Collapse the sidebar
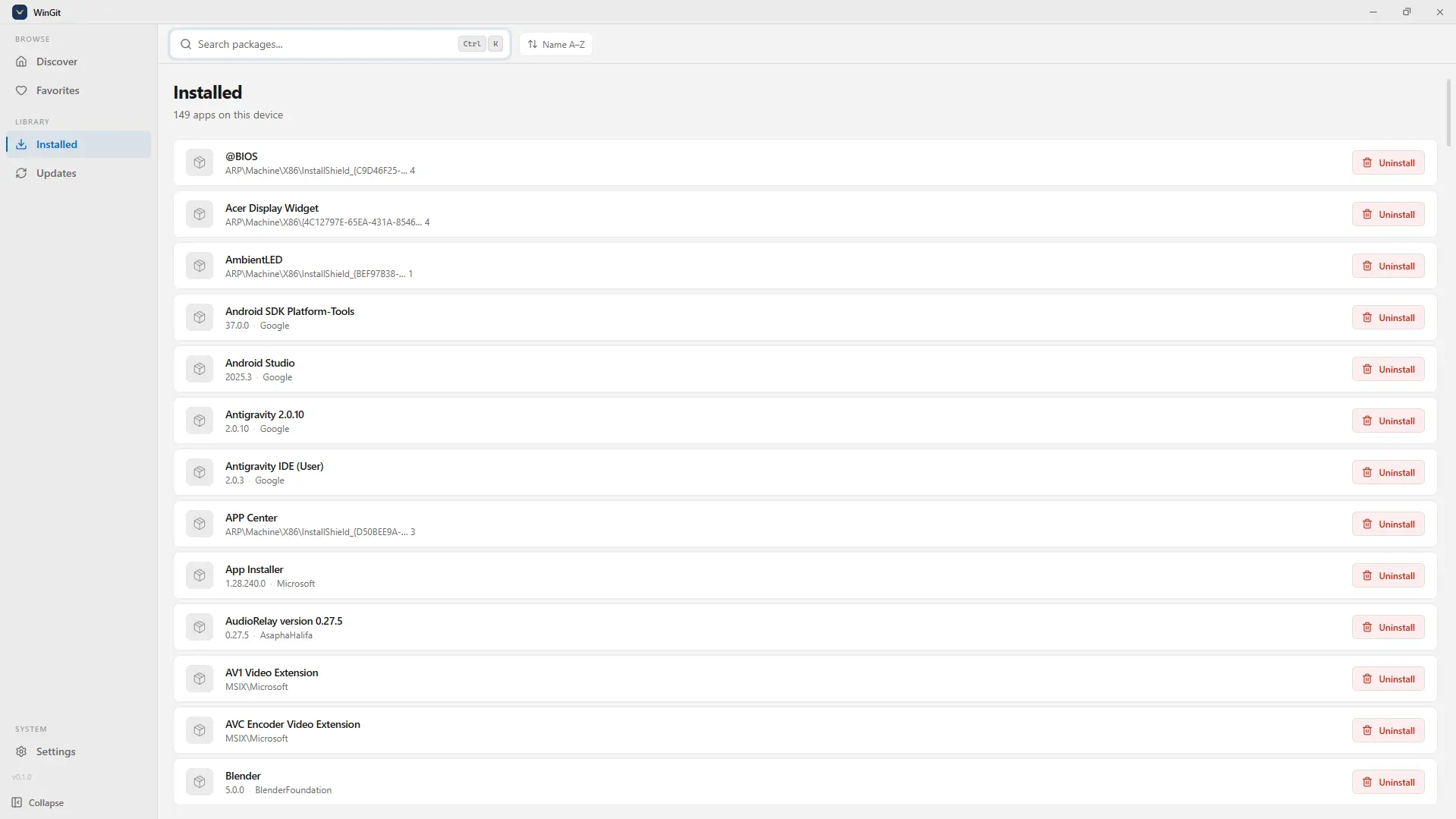The width and height of the screenshot is (1456, 819). click(x=38, y=802)
